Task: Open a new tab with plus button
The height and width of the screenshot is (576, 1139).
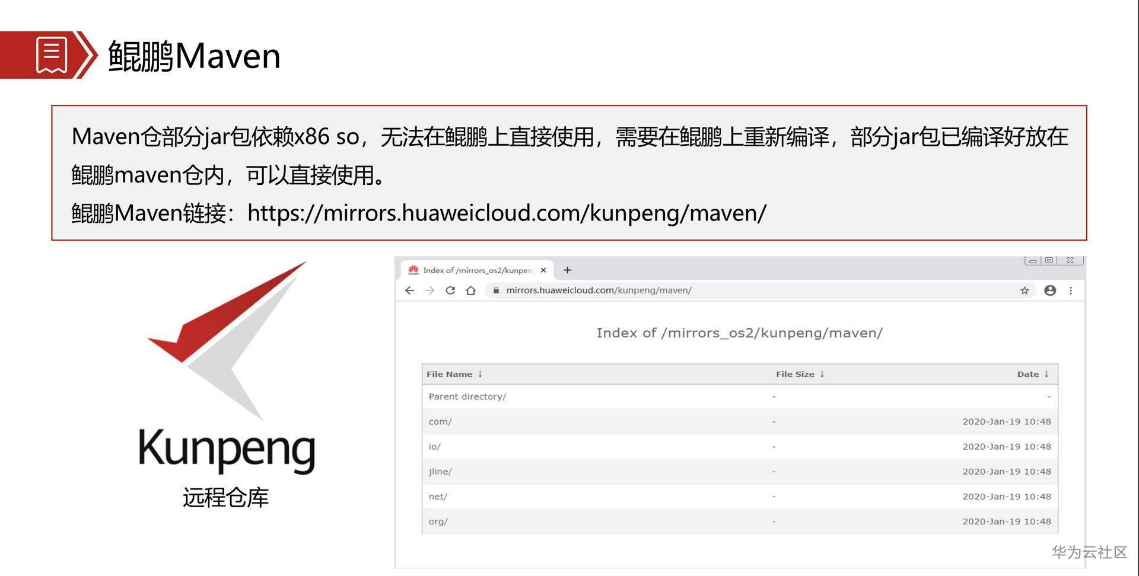Action: coord(567,270)
